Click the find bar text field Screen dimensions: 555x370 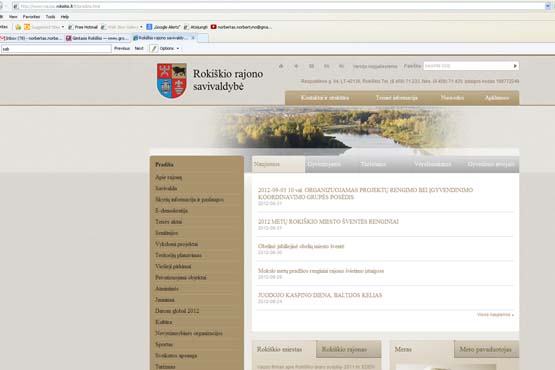pyautogui.click(x=56, y=49)
